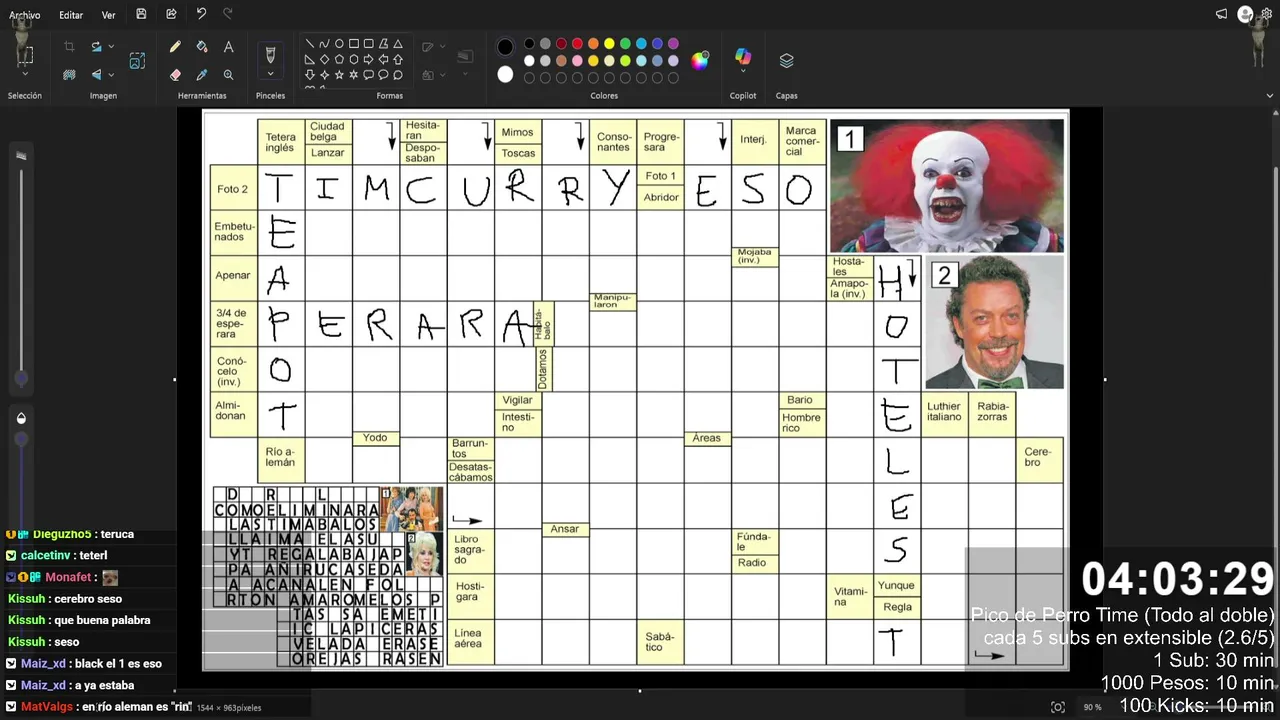Screen dimensions: 1280x720
Task: Click the 'Almidonan' crossword clue
Action: point(233,413)
